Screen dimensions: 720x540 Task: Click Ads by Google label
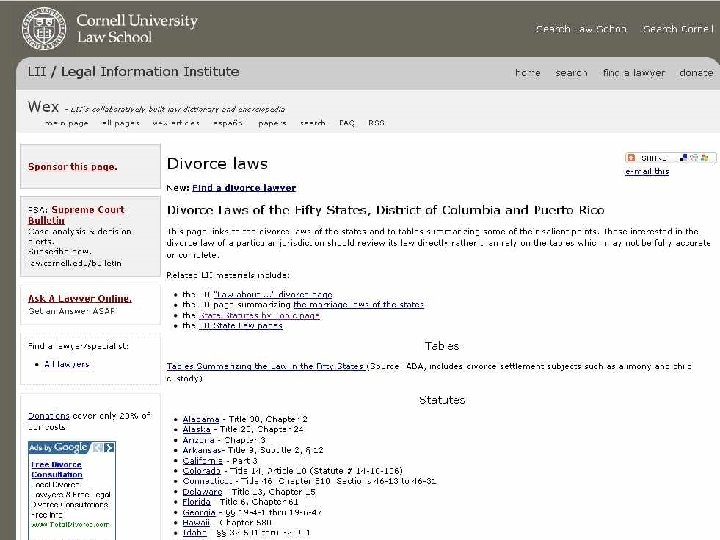(x=58, y=447)
